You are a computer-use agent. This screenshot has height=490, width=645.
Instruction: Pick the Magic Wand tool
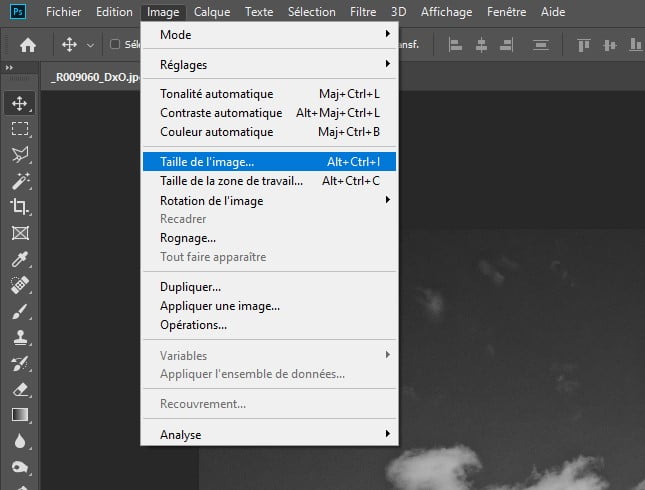[19, 181]
